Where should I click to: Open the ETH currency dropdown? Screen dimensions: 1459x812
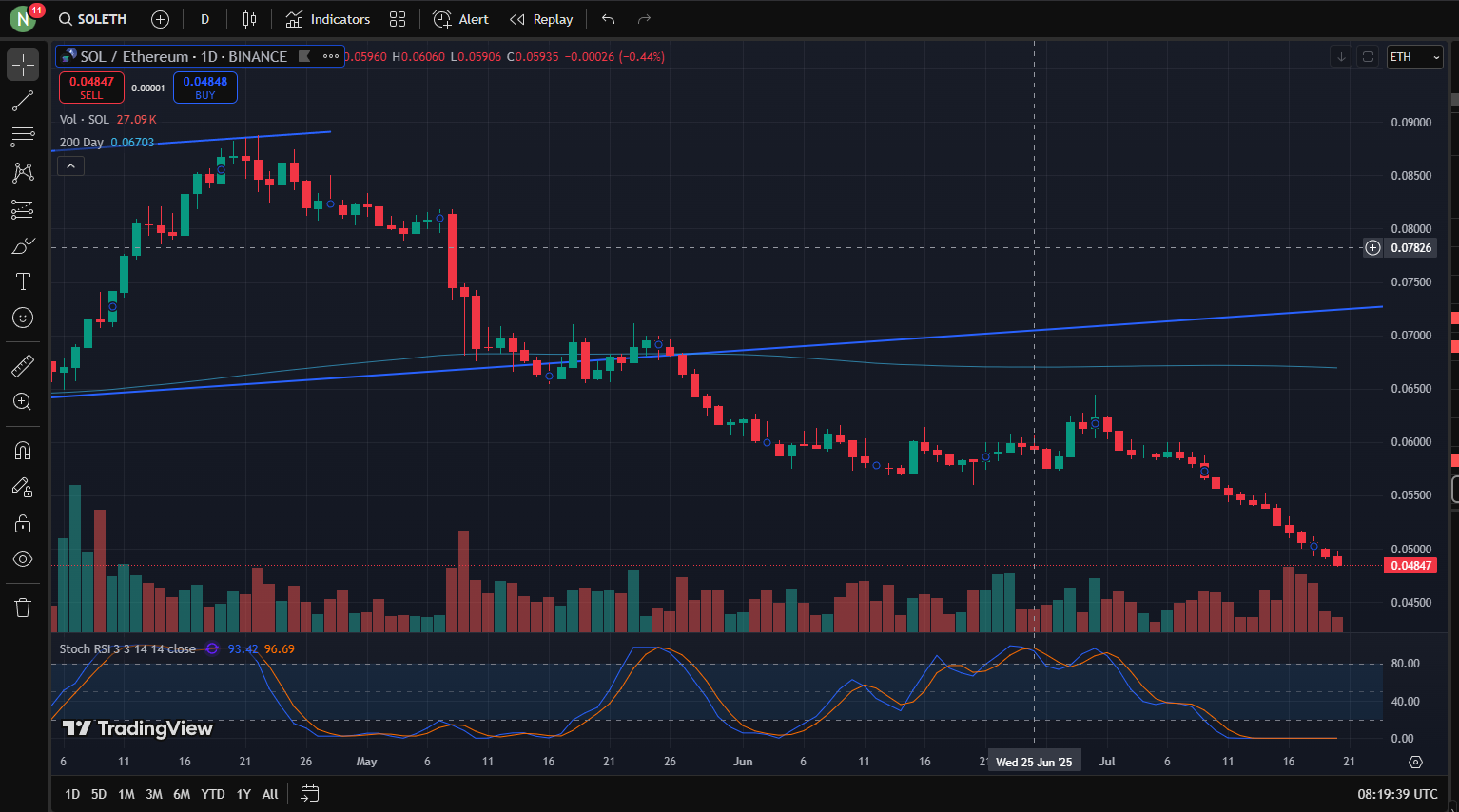pyautogui.click(x=1414, y=57)
